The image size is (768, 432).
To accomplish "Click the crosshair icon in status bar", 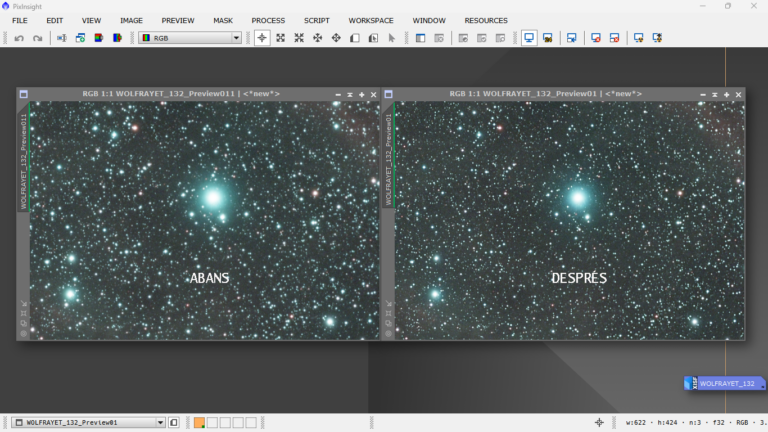I will (x=599, y=422).
